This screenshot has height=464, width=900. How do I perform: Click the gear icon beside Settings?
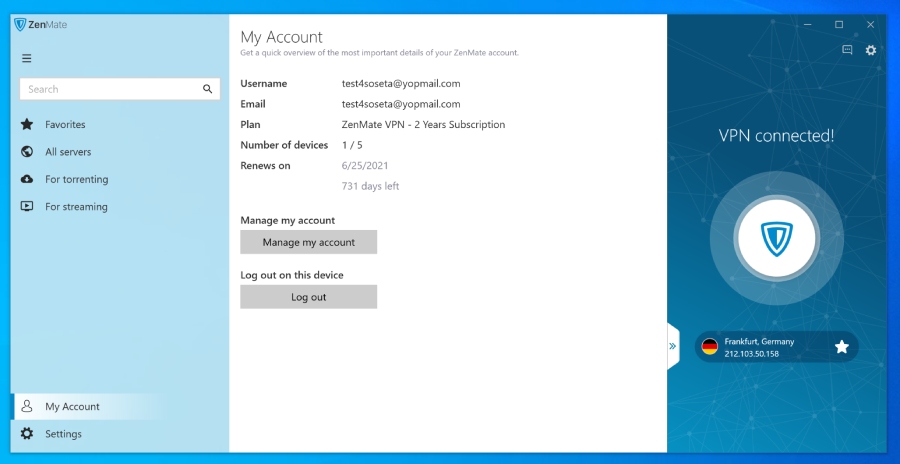tap(27, 434)
